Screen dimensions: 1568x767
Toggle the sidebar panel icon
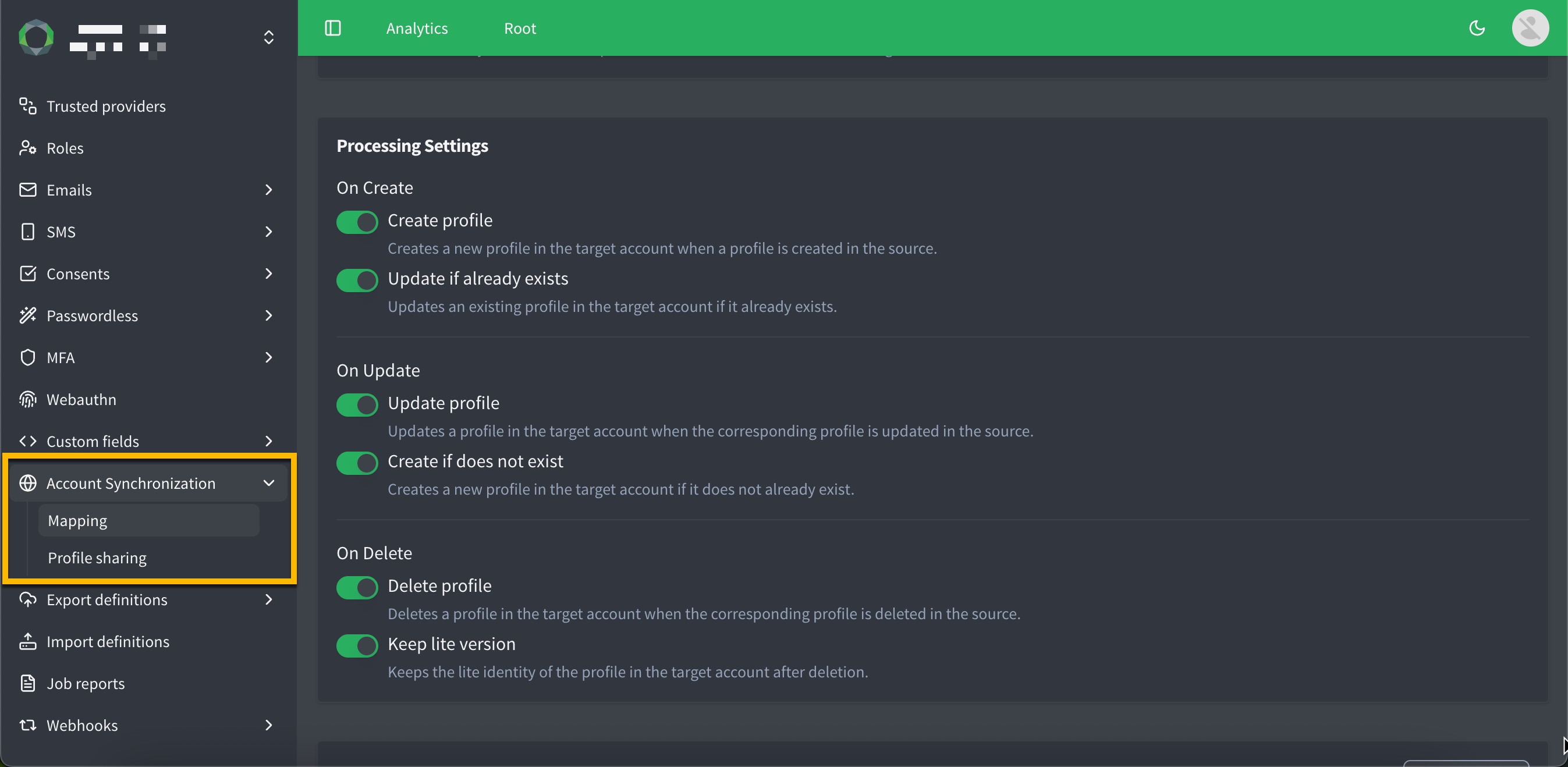point(333,28)
